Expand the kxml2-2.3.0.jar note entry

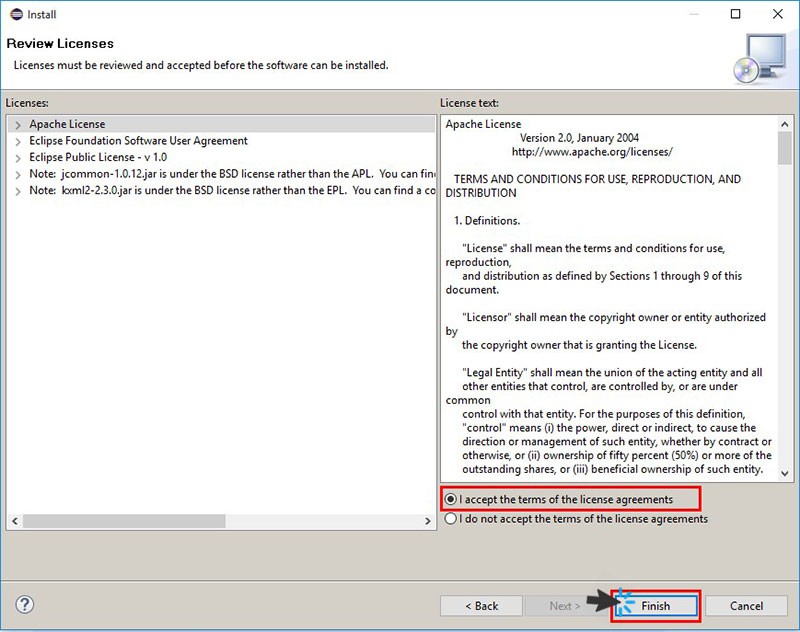point(18,190)
